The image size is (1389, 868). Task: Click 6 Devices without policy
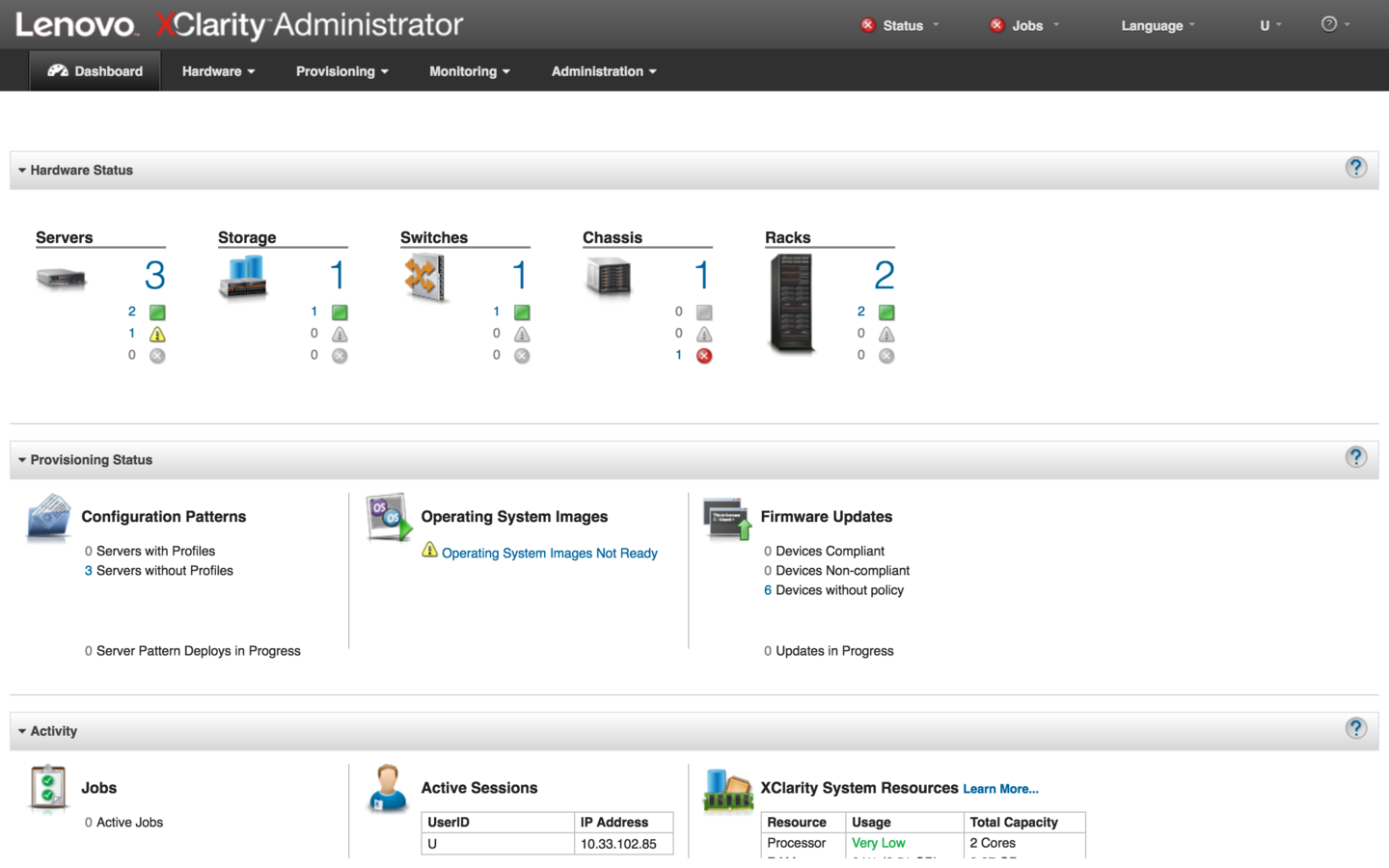point(834,590)
